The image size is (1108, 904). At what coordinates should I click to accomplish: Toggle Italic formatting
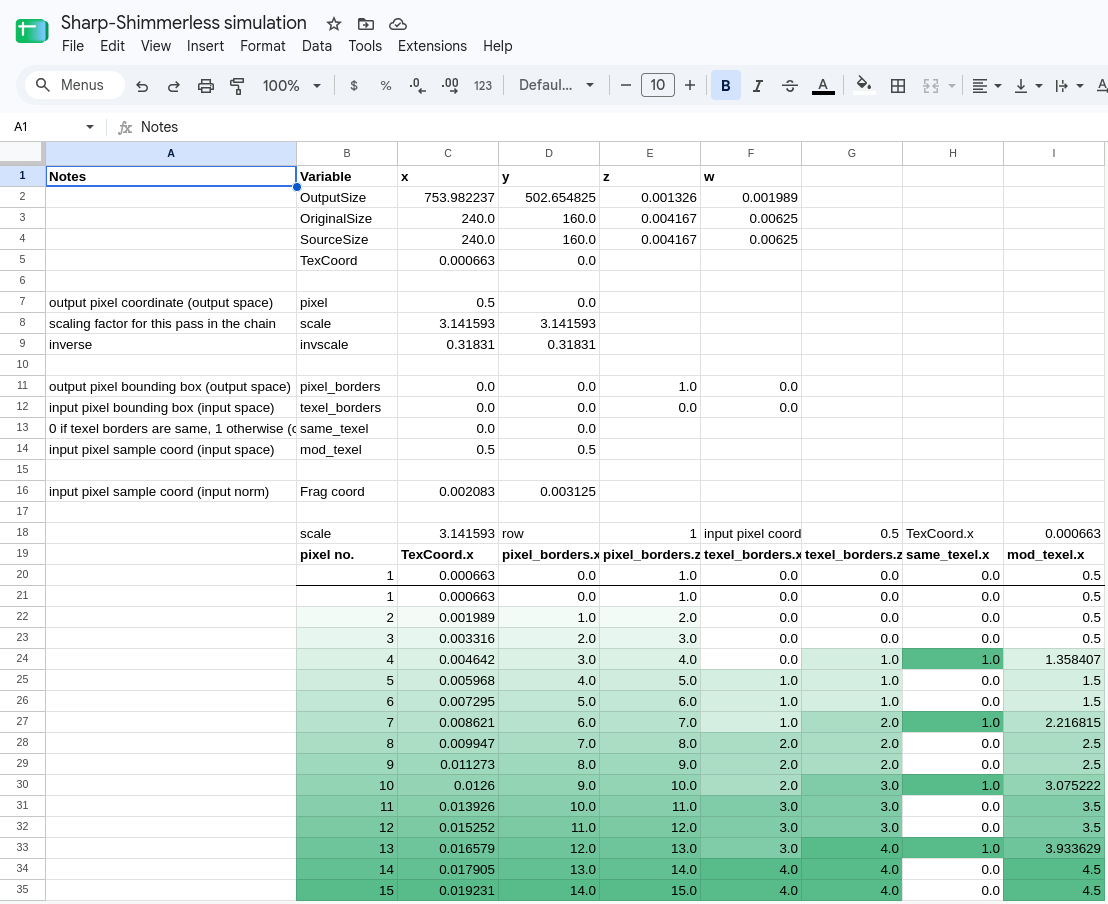tap(758, 86)
